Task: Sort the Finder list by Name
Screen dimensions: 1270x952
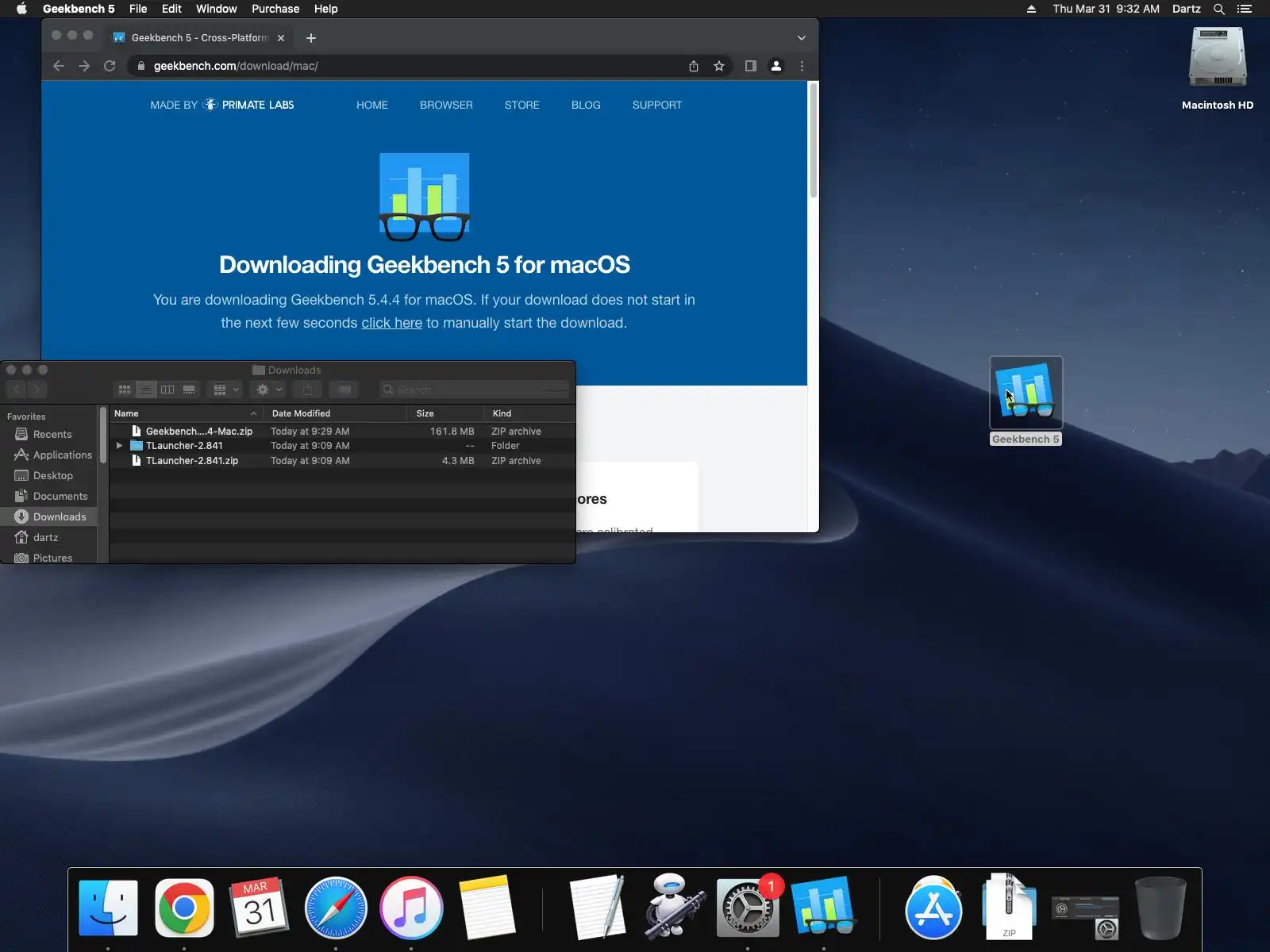Action: 186,413
